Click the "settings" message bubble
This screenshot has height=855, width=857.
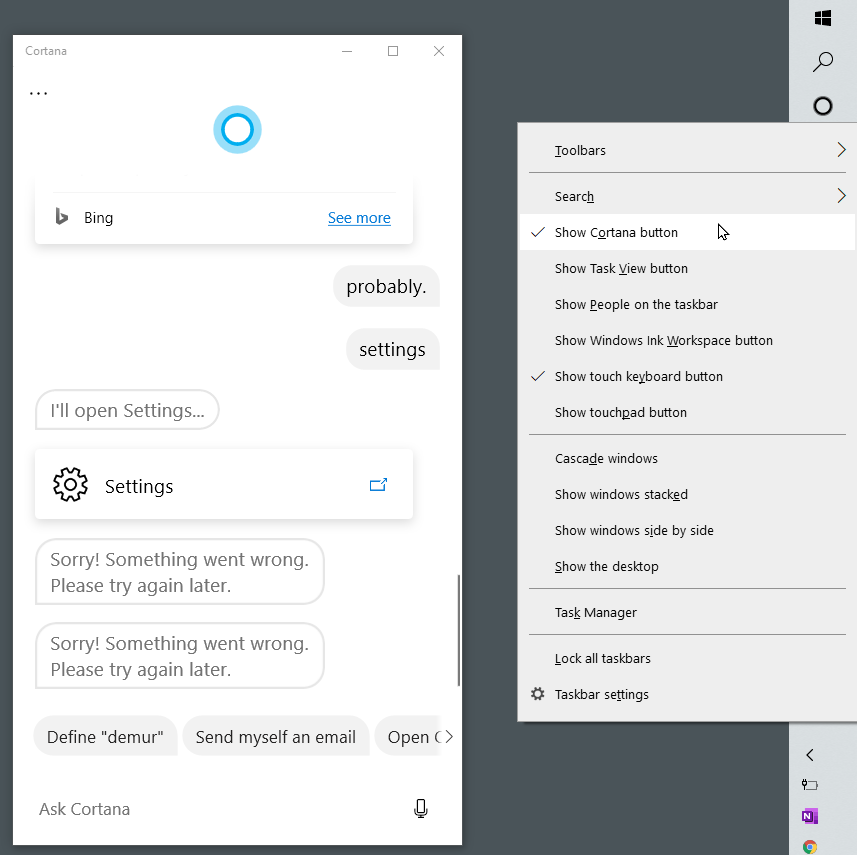392,349
